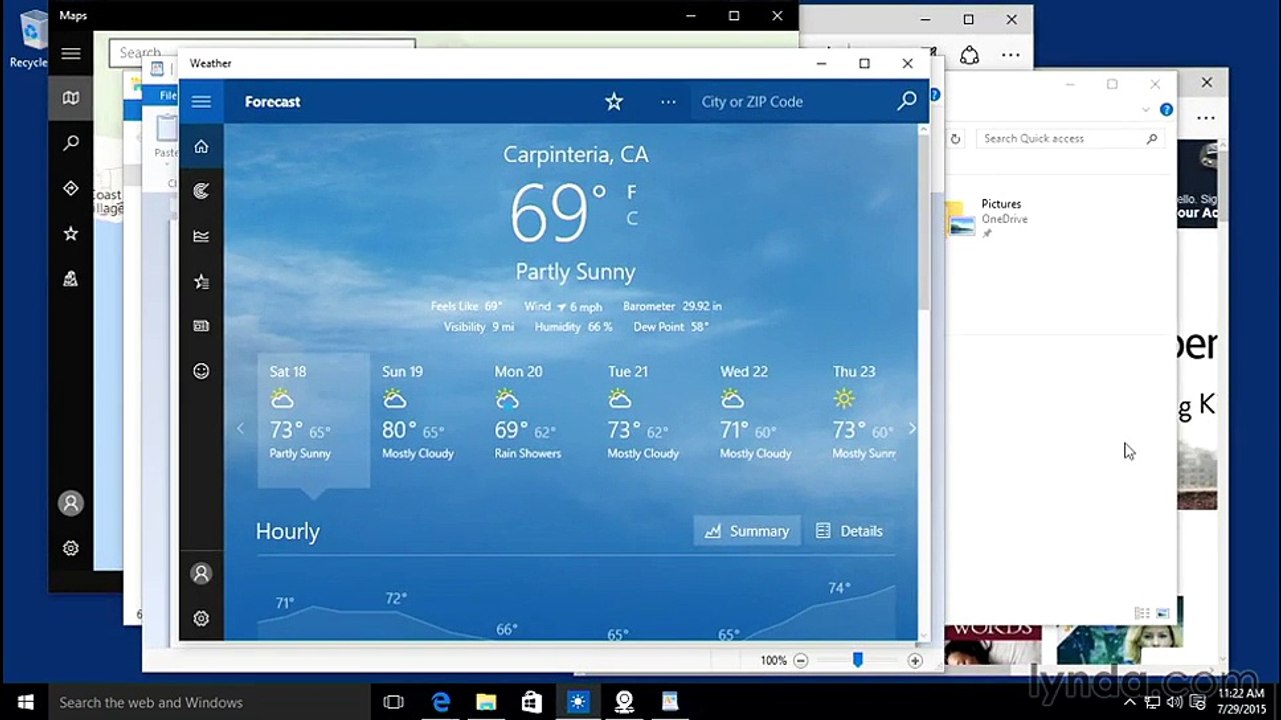Open Task View from the taskbar

click(394, 702)
